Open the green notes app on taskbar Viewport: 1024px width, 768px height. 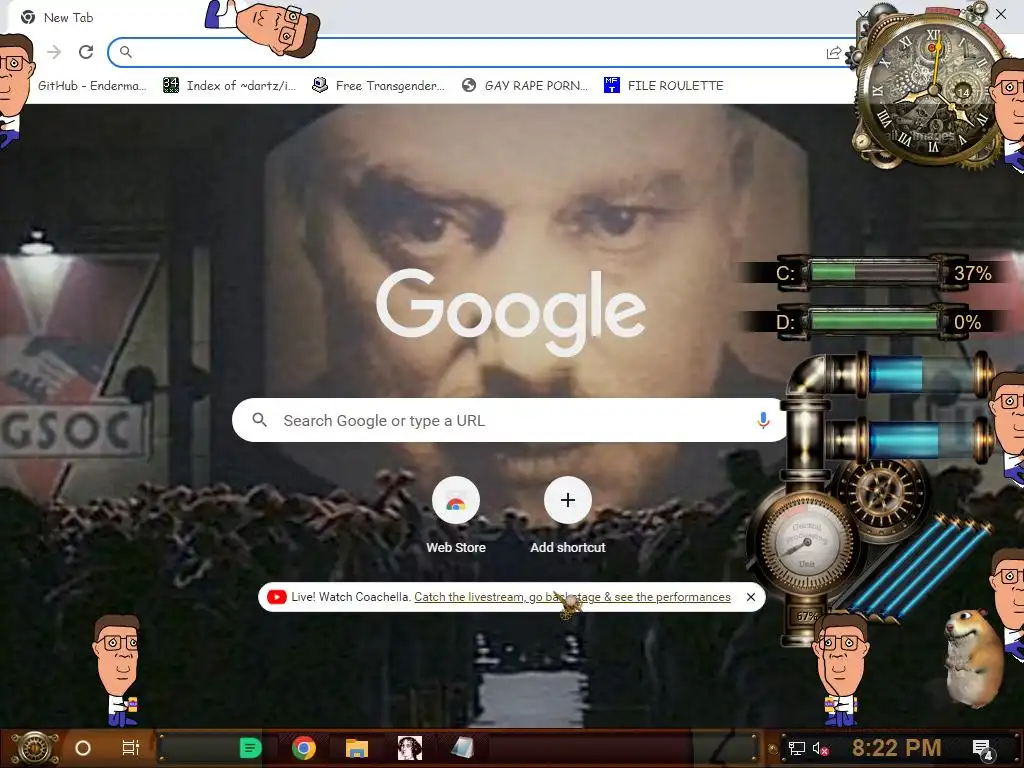(x=250, y=748)
